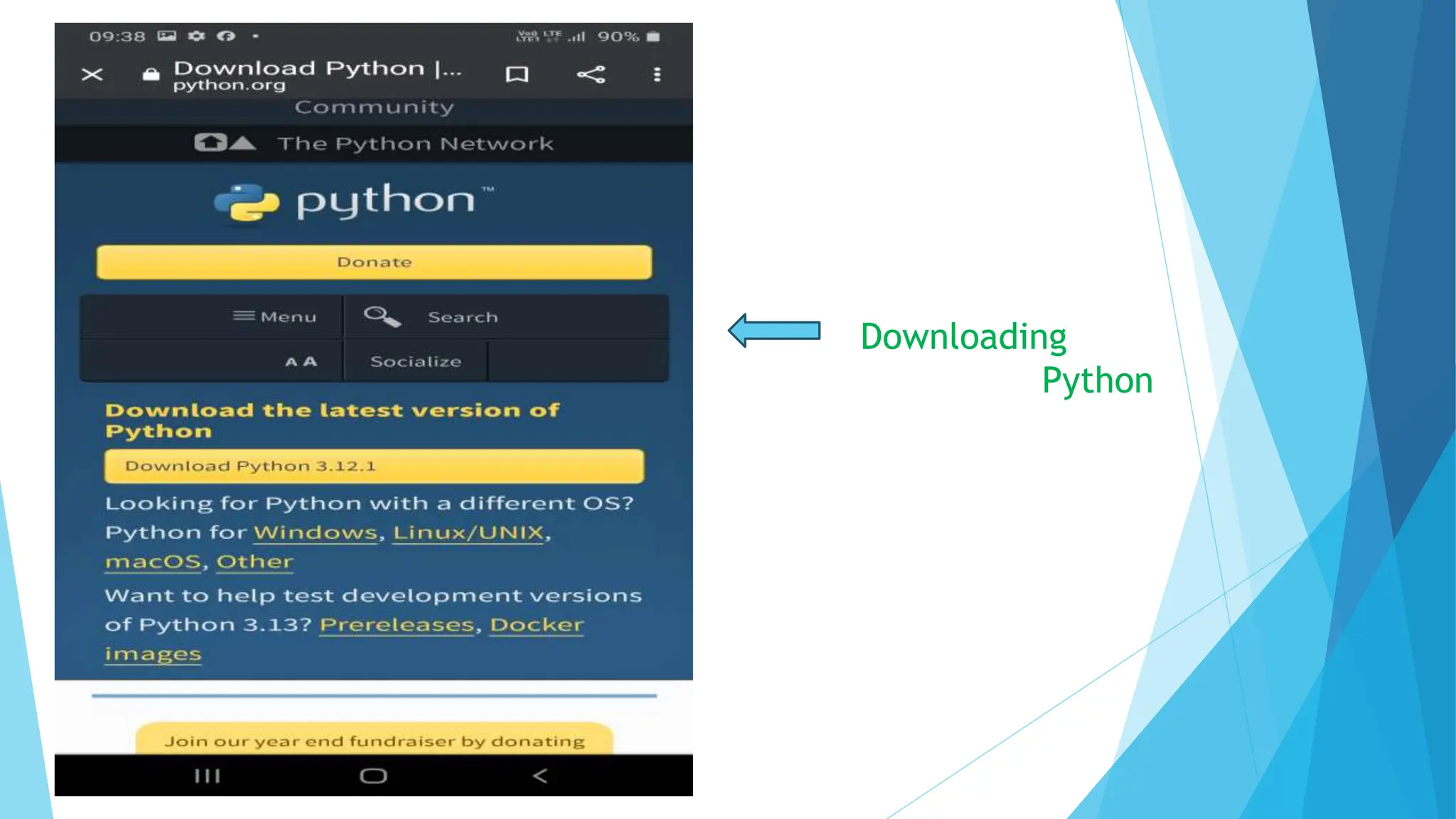Select the Downloading Python slide title

click(1006, 358)
